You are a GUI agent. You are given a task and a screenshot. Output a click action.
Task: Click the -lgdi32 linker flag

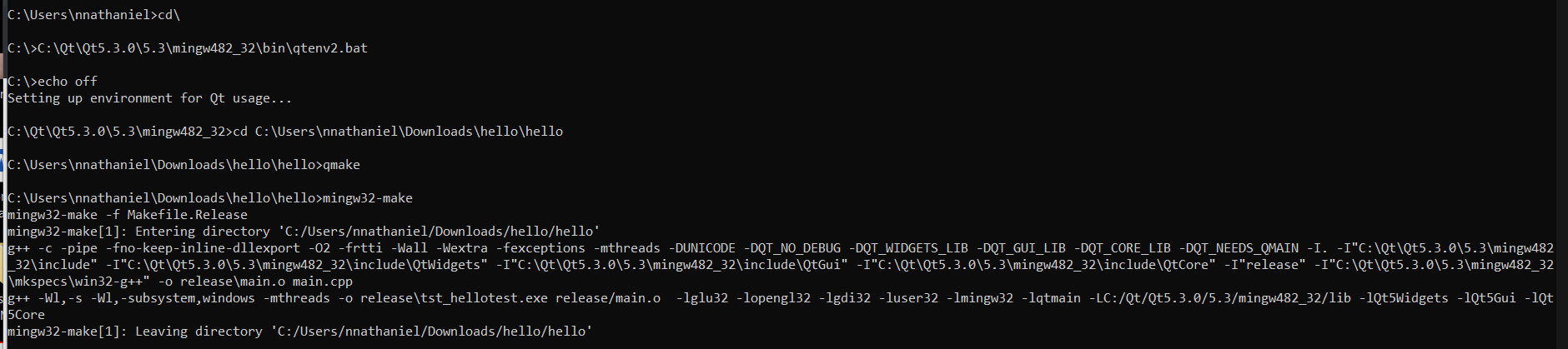tap(844, 298)
